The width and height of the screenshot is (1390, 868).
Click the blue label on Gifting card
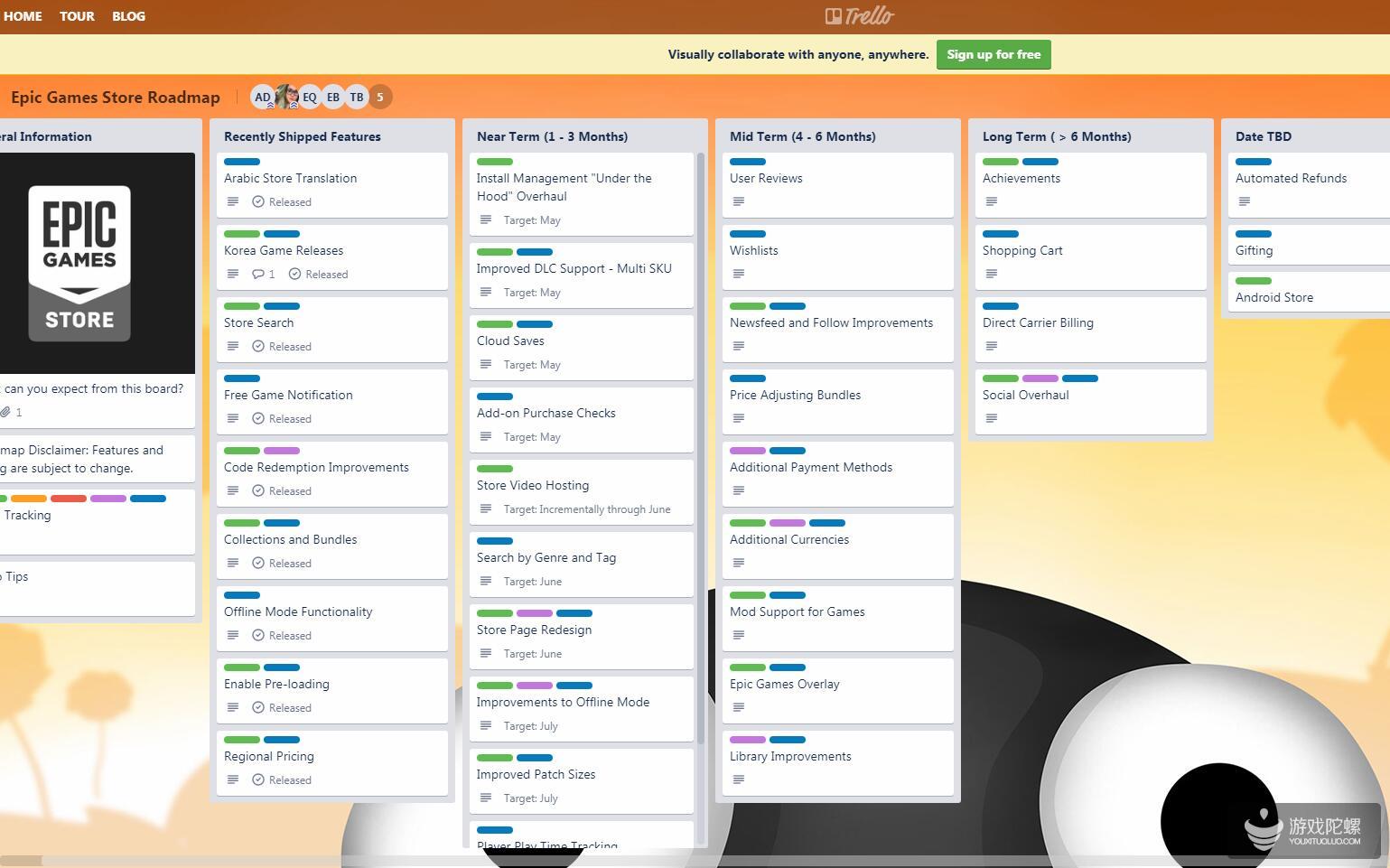(x=1254, y=234)
